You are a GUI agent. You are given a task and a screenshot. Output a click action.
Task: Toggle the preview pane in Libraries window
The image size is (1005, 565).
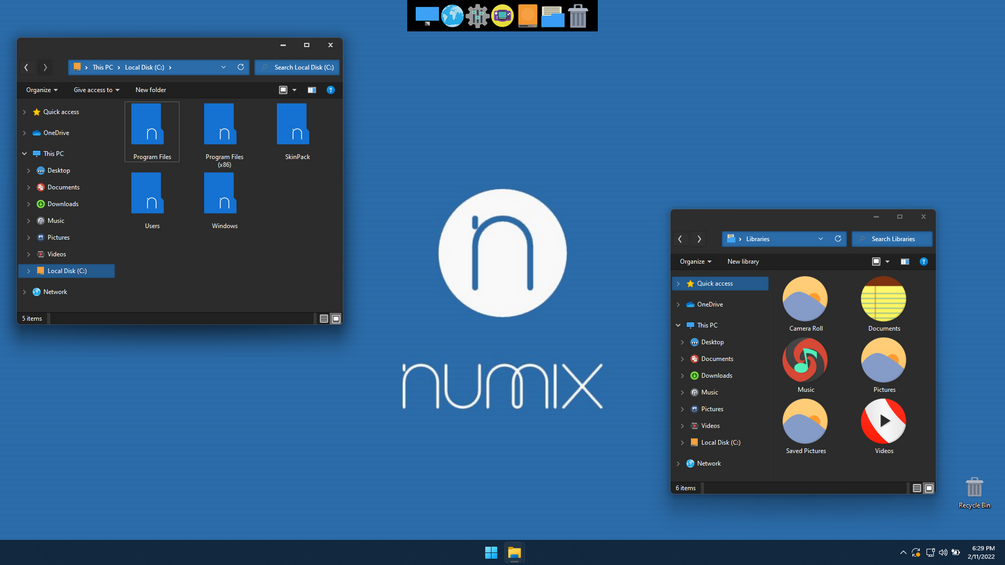904,261
